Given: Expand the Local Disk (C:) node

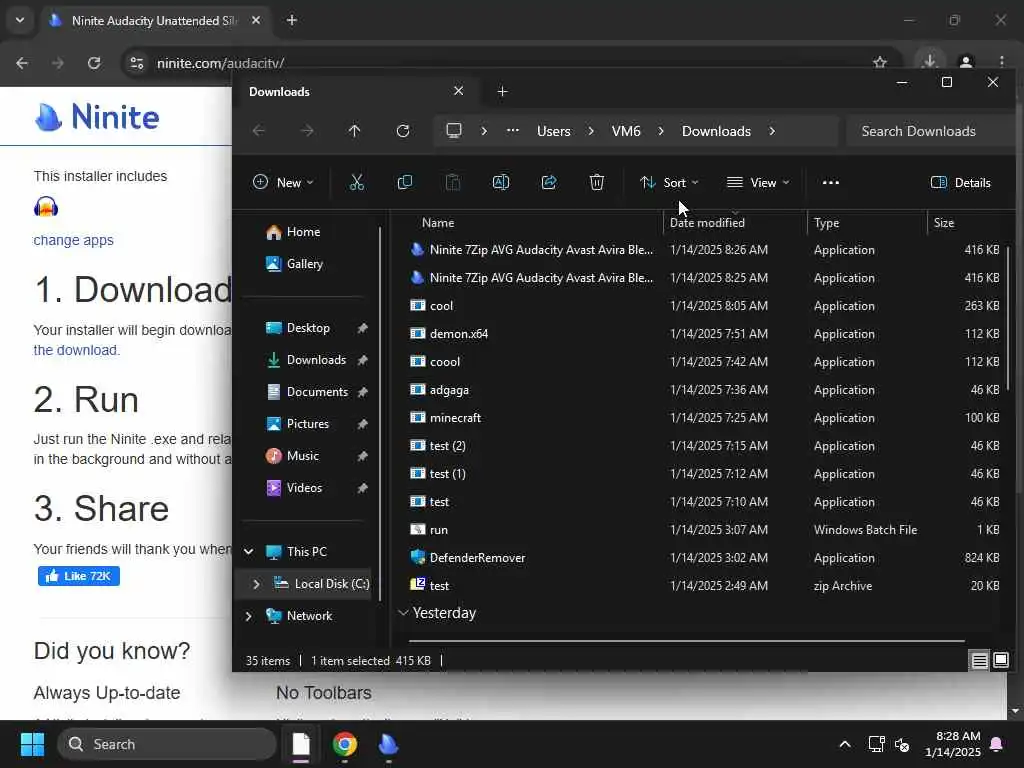Looking at the screenshot, I should coord(256,584).
